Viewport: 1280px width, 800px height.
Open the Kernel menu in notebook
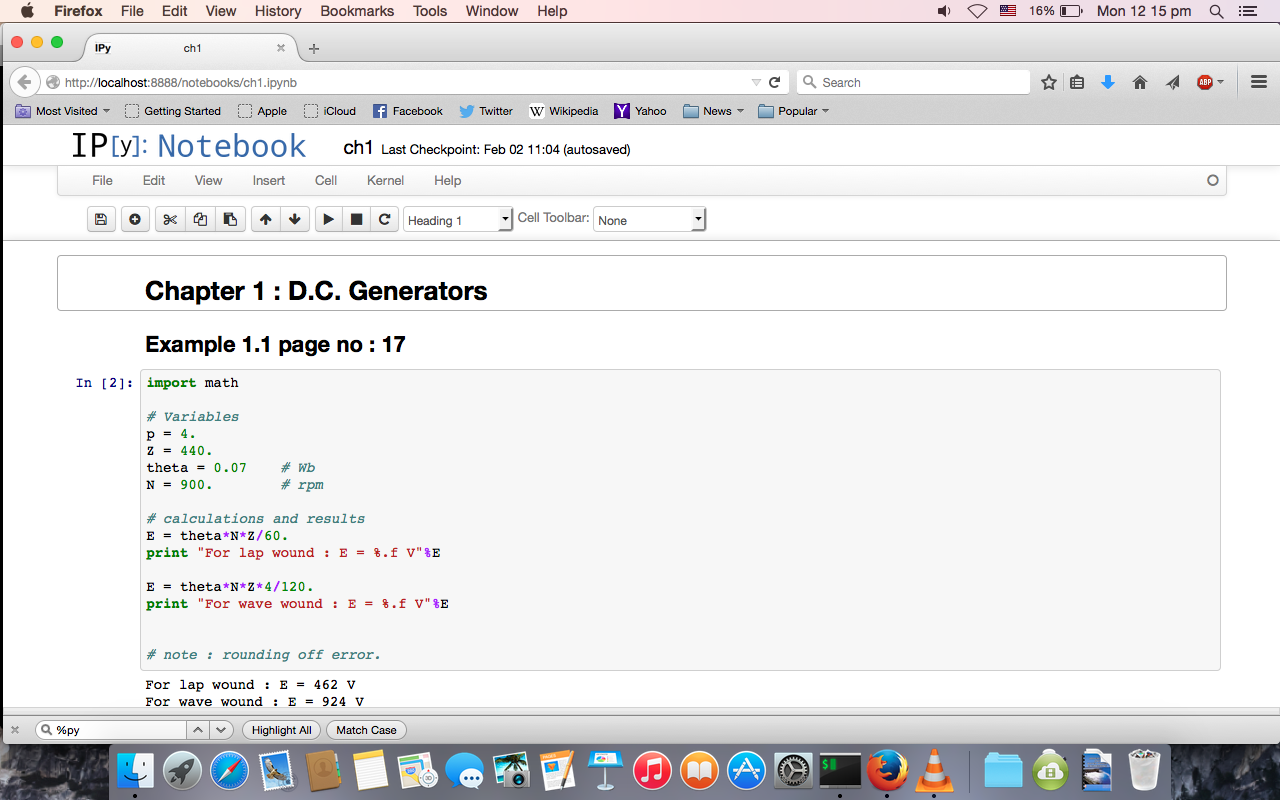[385, 181]
